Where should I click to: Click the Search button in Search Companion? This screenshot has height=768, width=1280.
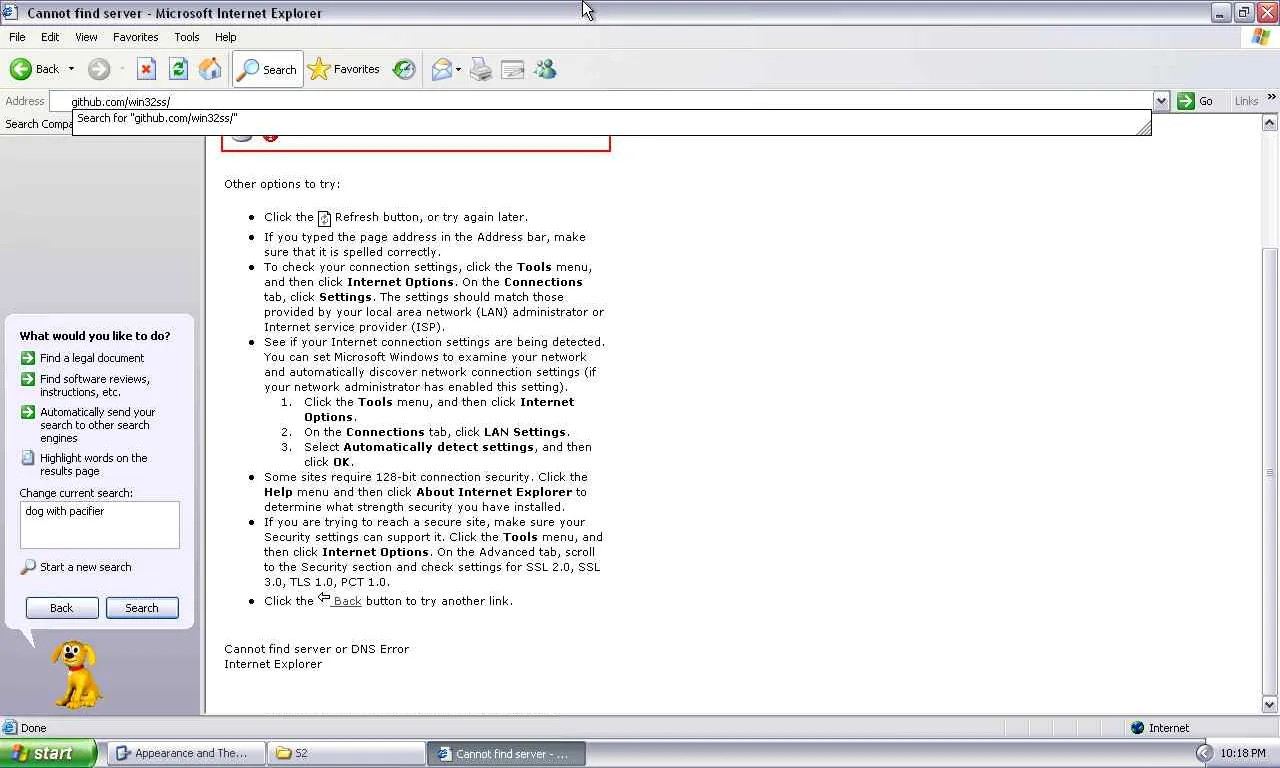tap(142, 608)
